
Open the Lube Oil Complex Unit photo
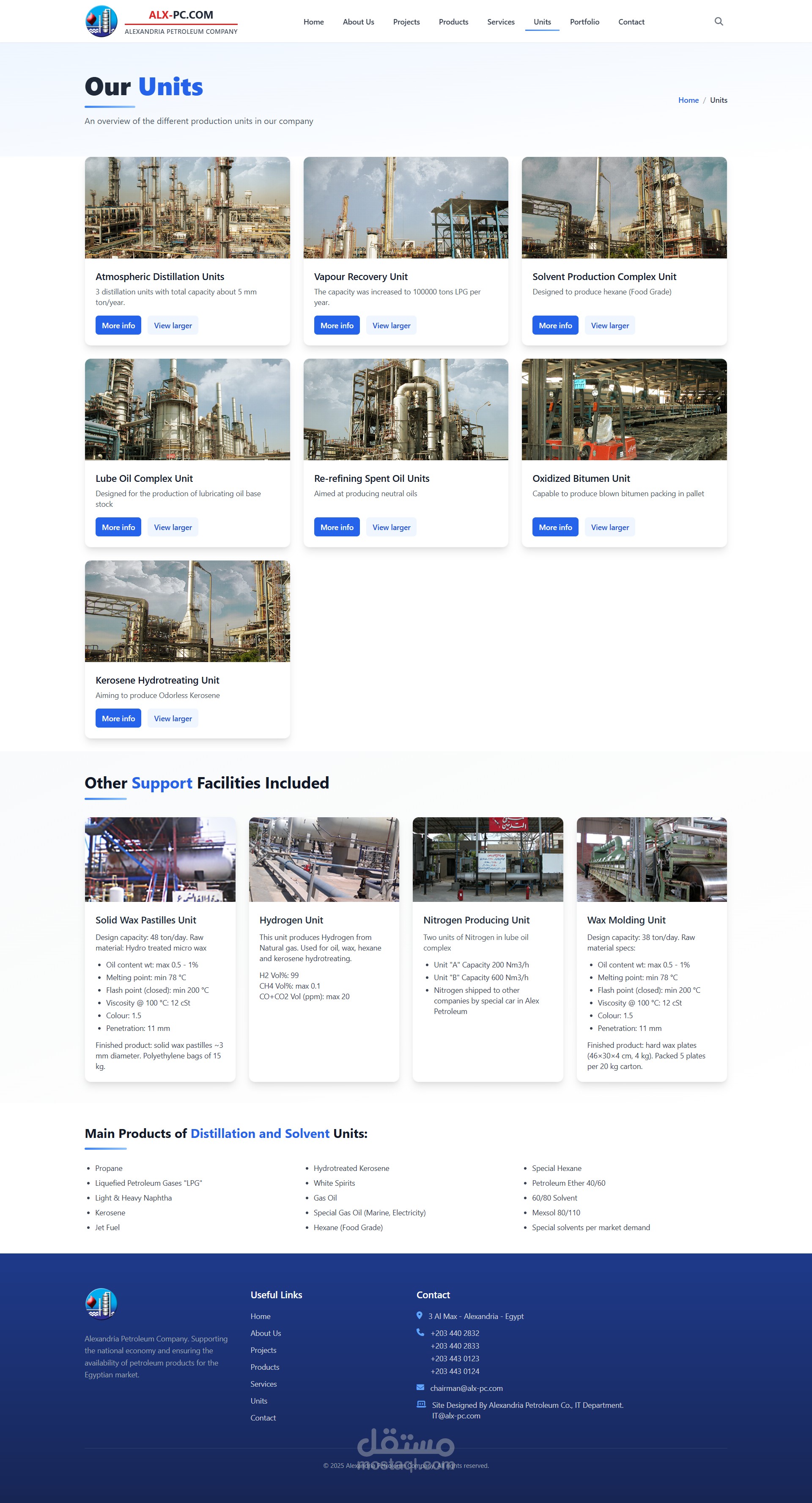point(187,409)
